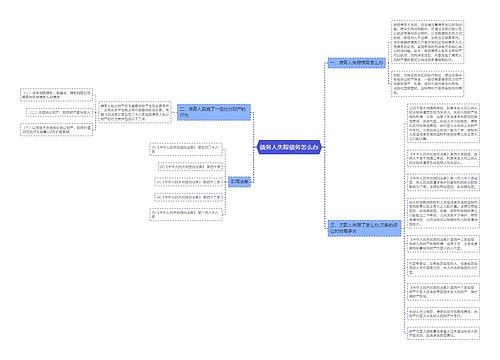The image size is (500, 360).
Task: Click the second paragraph under section 一
Action: 428,84
